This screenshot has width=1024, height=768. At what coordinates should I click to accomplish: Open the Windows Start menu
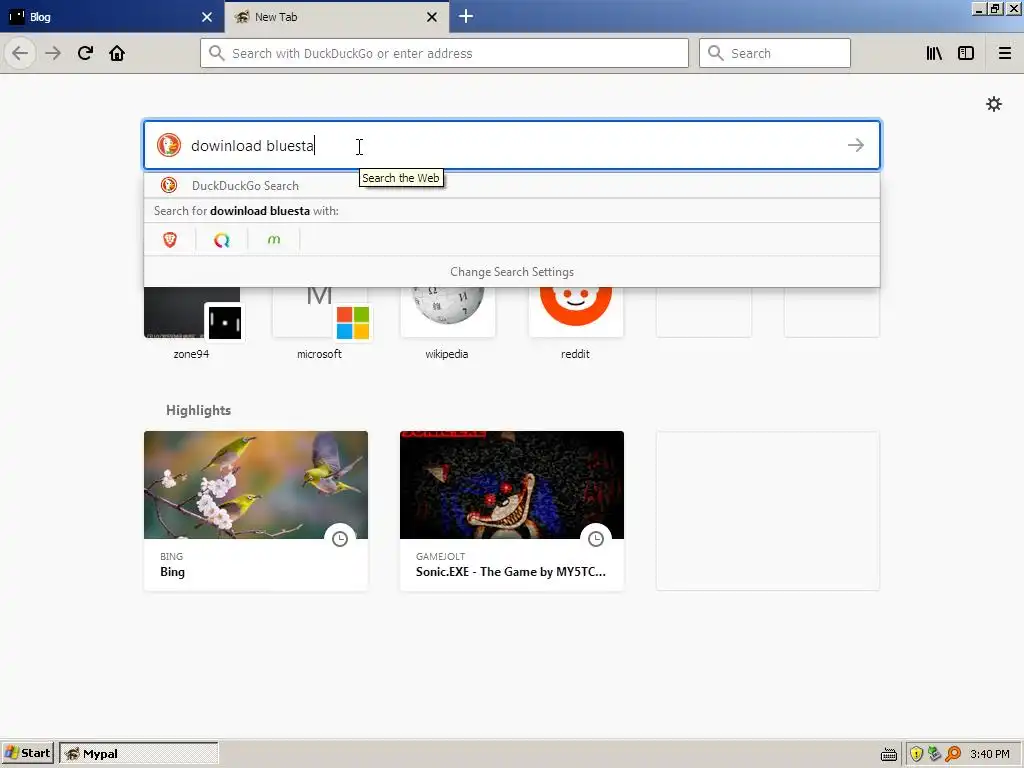(x=28, y=753)
